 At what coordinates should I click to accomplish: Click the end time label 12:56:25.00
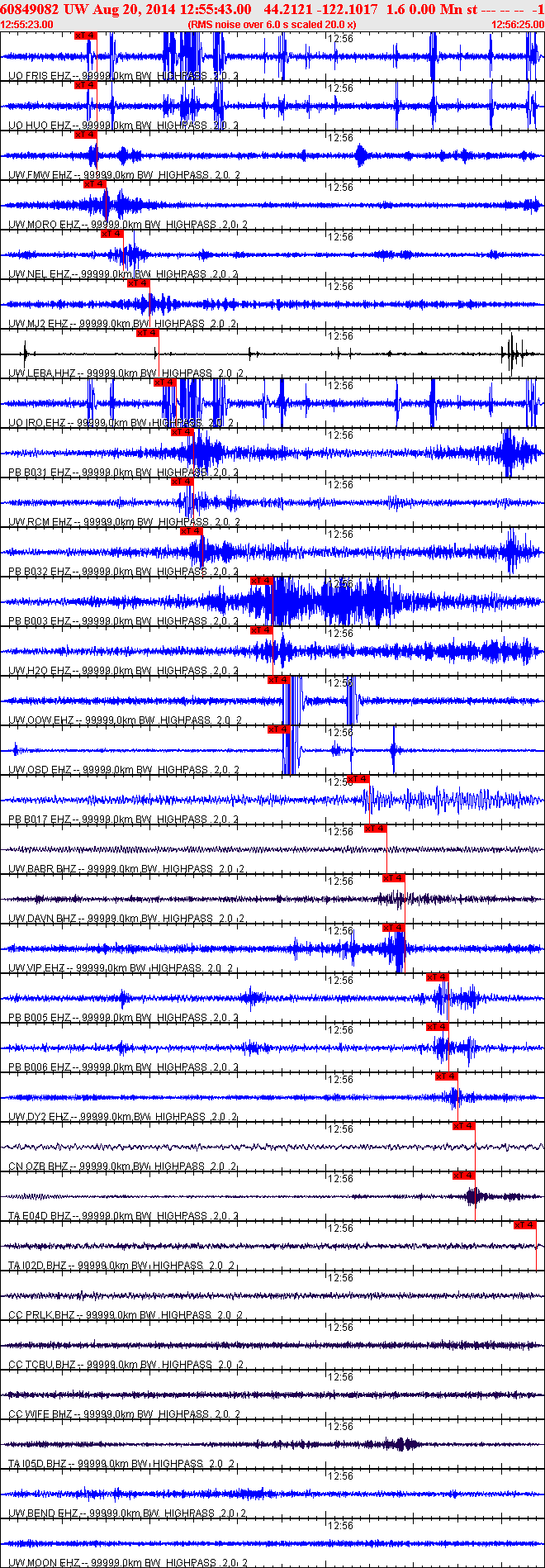point(518,25)
